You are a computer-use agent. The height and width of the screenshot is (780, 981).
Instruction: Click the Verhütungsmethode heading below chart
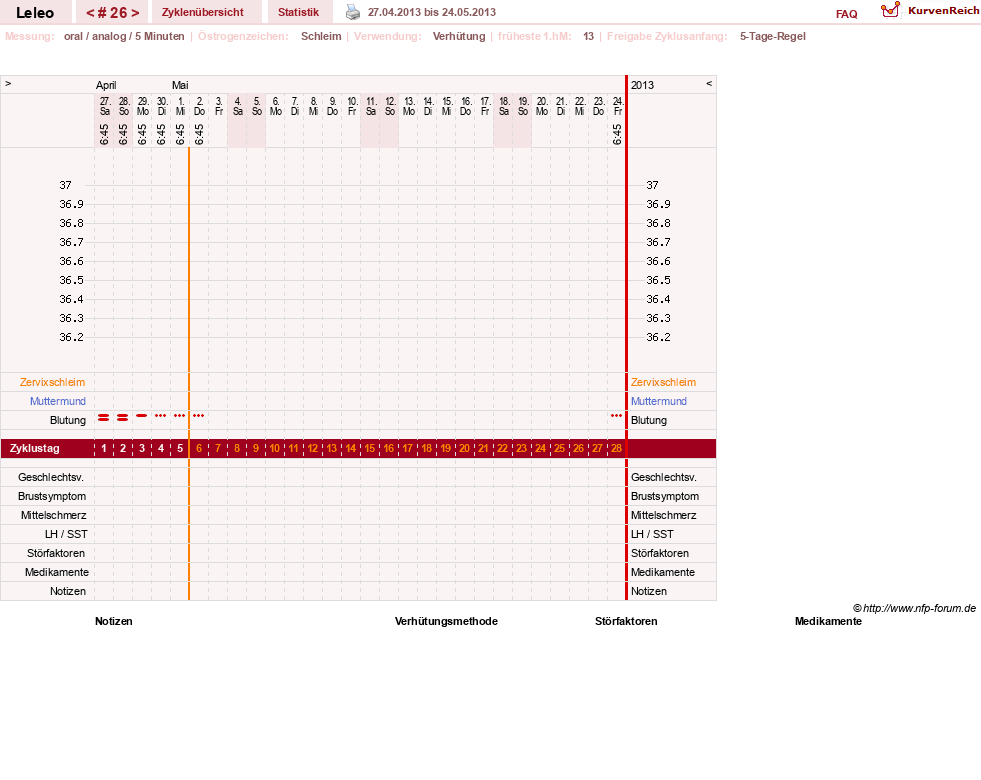click(446, 621)
